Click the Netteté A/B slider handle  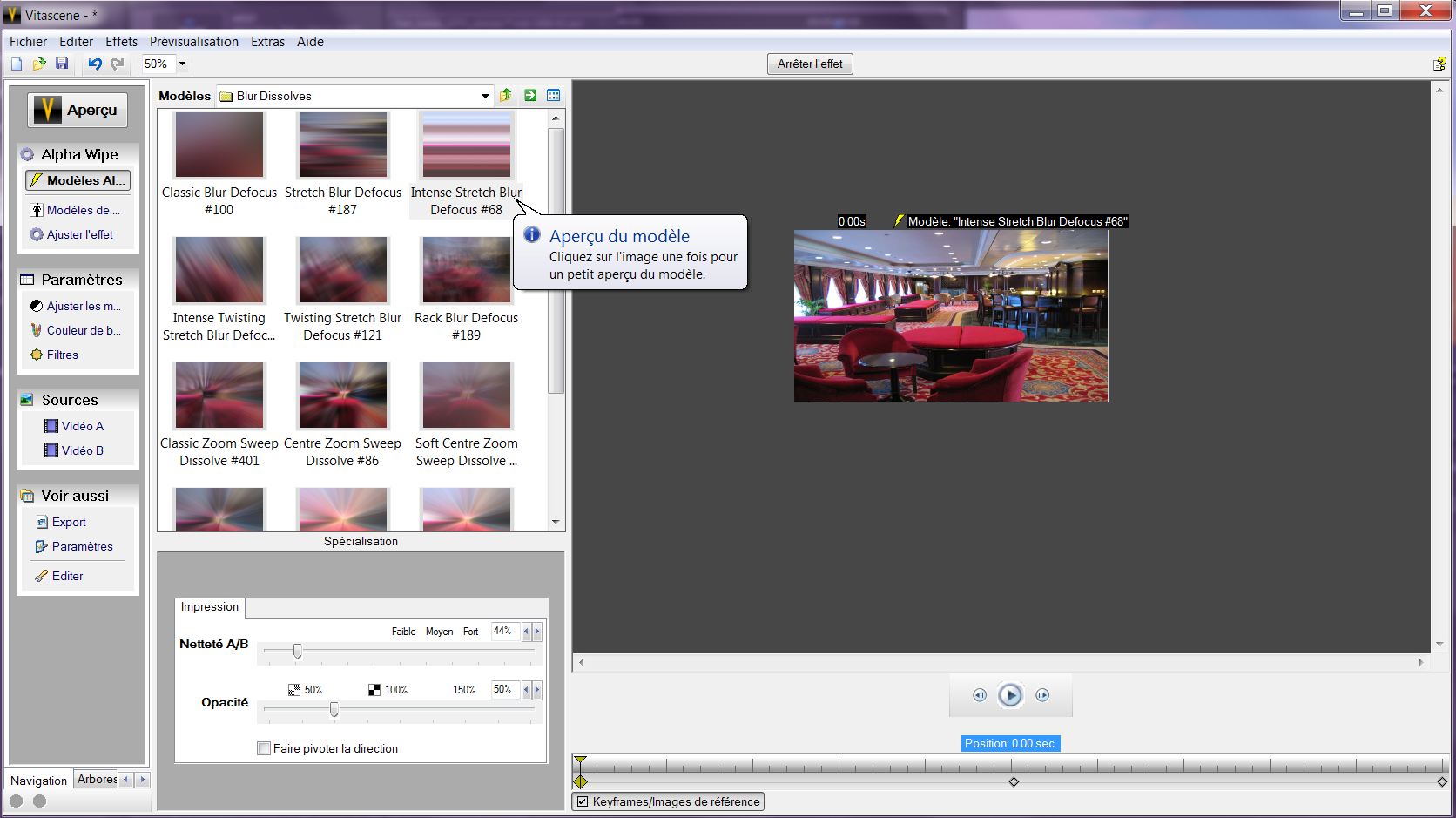pyautogui.click(x=298, y=651)
